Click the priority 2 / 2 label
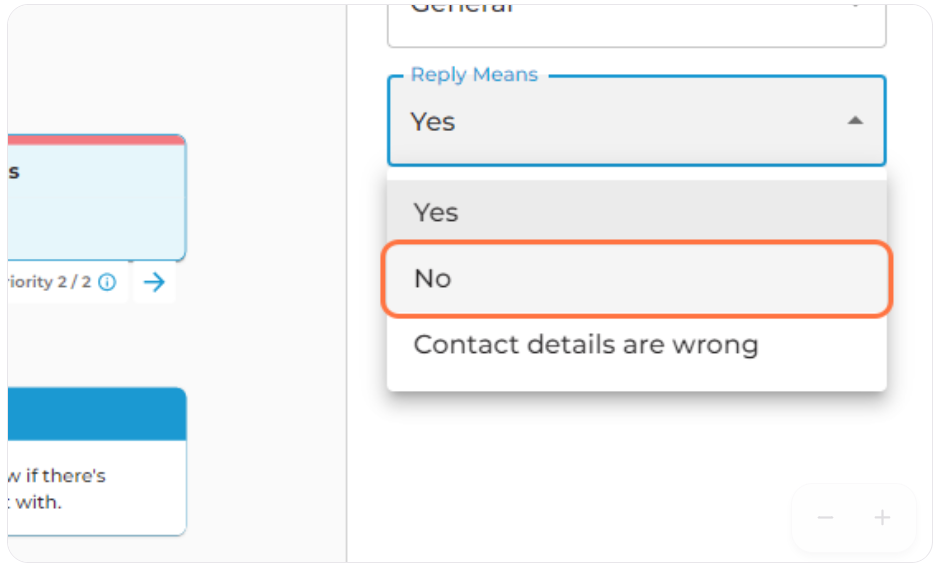 tap(49, 282)
